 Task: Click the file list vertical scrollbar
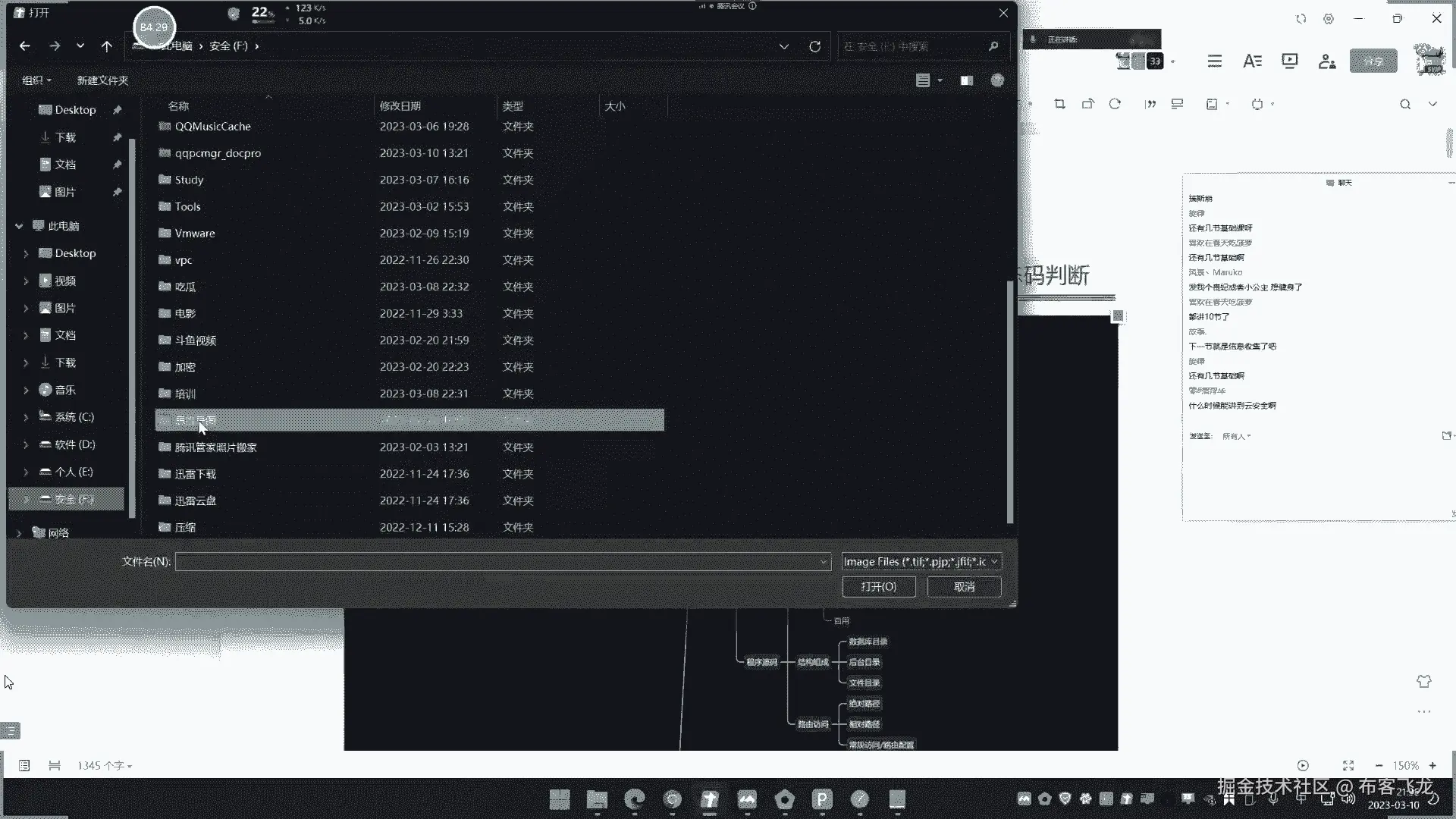(1009, 402)
